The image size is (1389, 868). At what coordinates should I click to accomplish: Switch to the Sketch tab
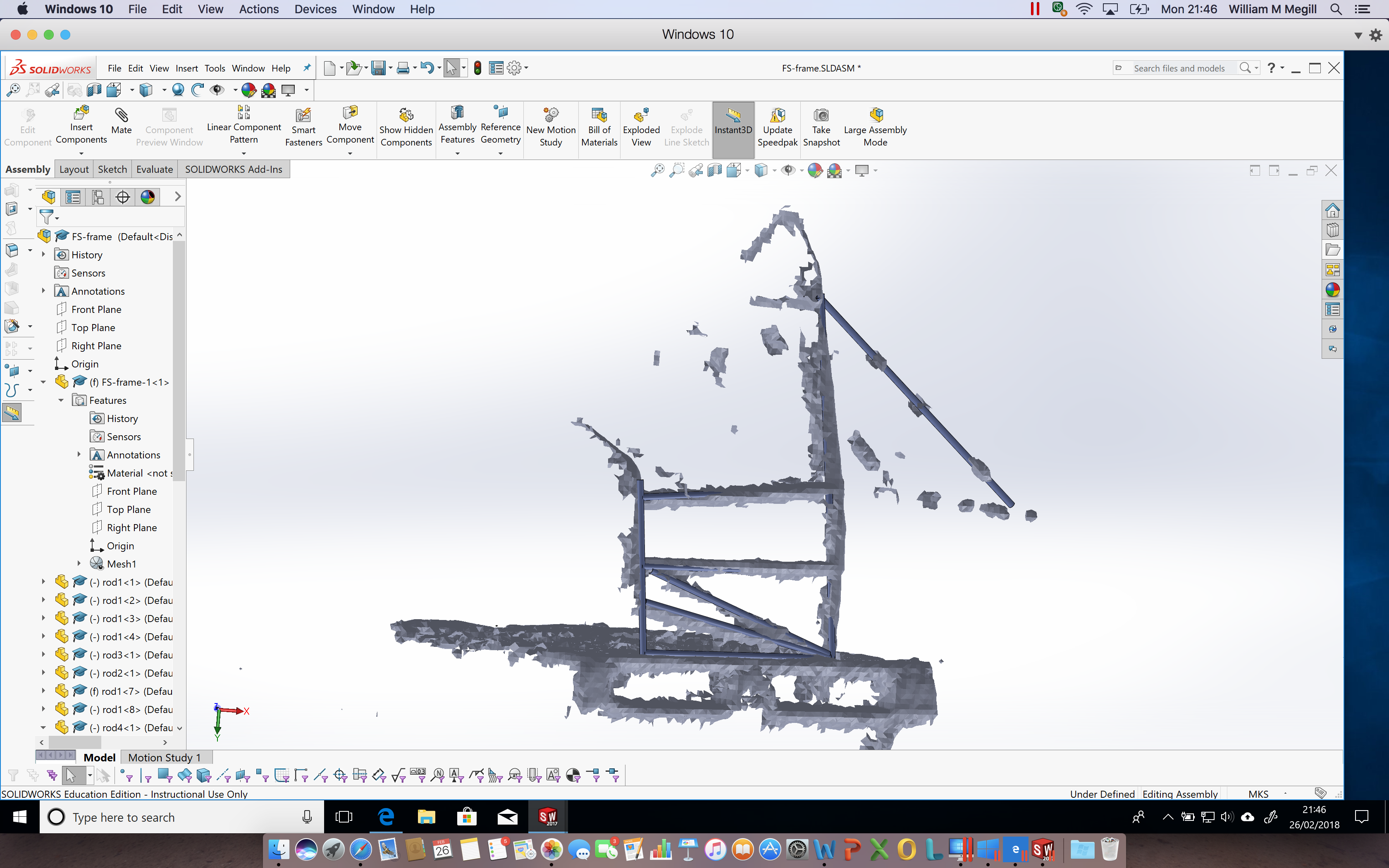tap(112, 169)
